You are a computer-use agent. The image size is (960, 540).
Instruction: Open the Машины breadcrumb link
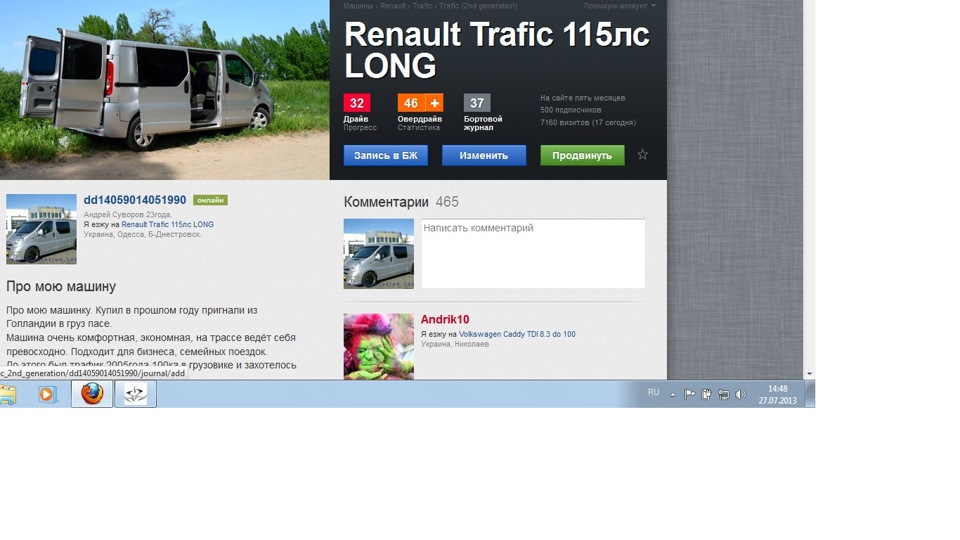[358, 6]
